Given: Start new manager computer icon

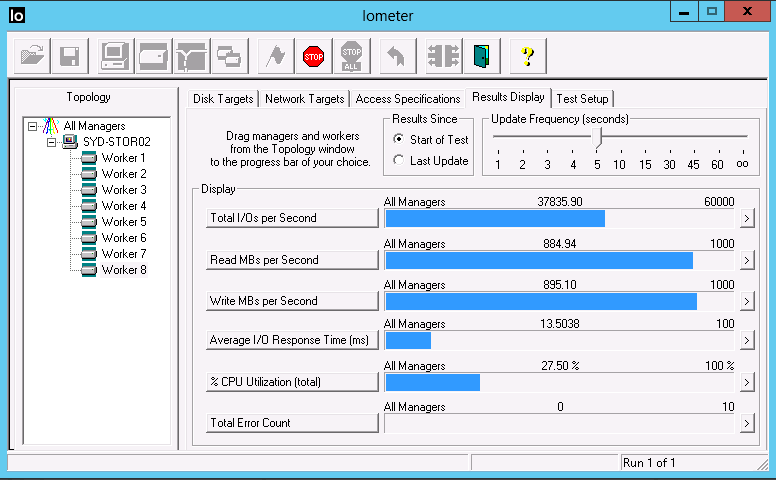Looking at the screenshot, I should (x=116, y=56).
